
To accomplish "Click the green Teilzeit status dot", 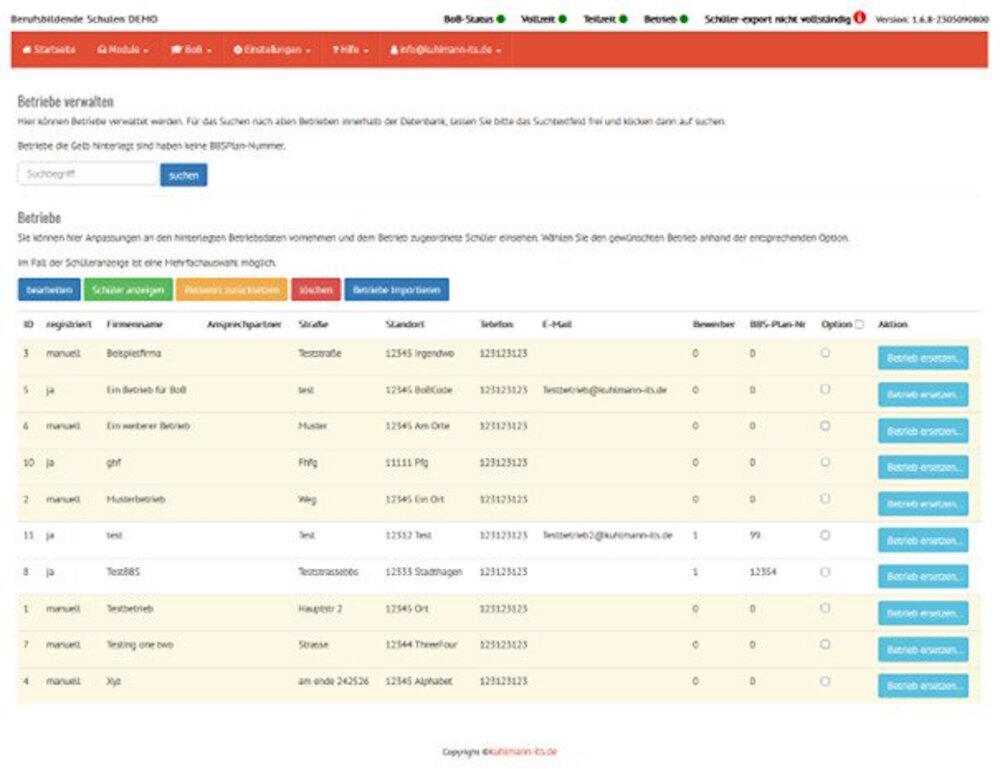I will click(624, 19).
